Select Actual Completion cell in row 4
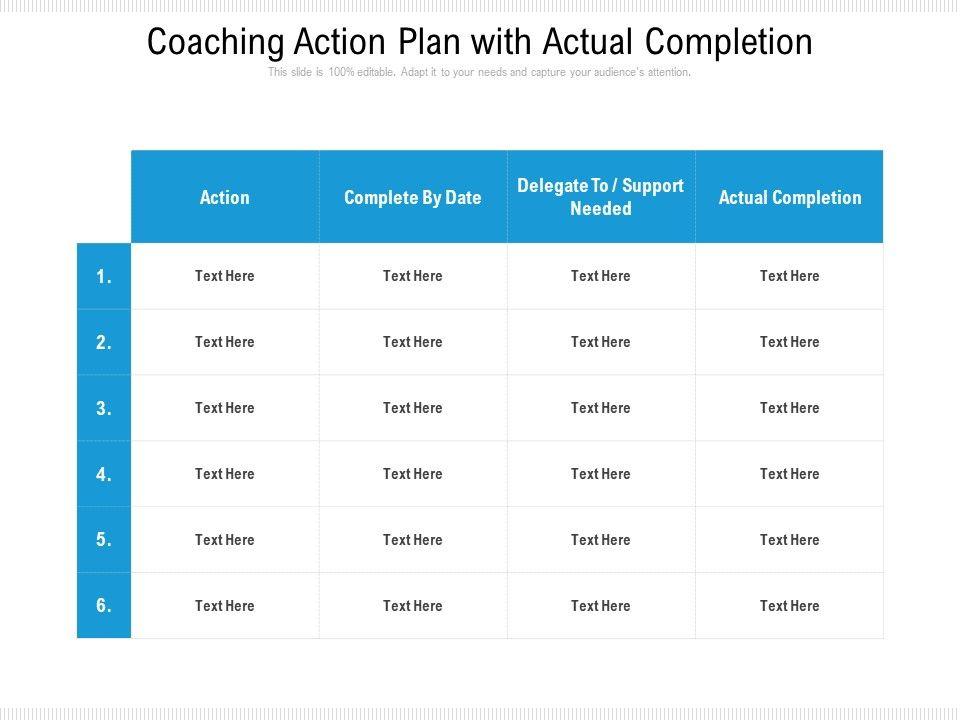This screenshot has width=960, height=720. (x=789, y=474)
